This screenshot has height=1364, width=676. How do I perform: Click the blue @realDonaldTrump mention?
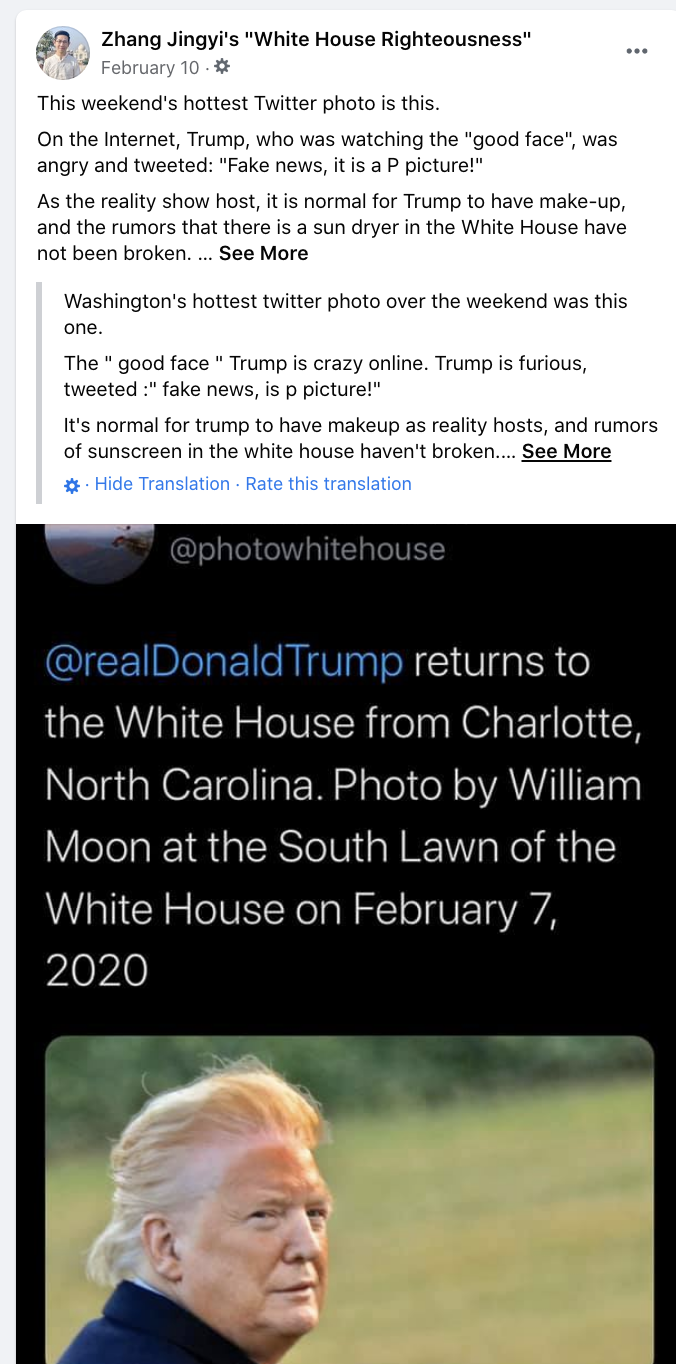pos(224,662)
